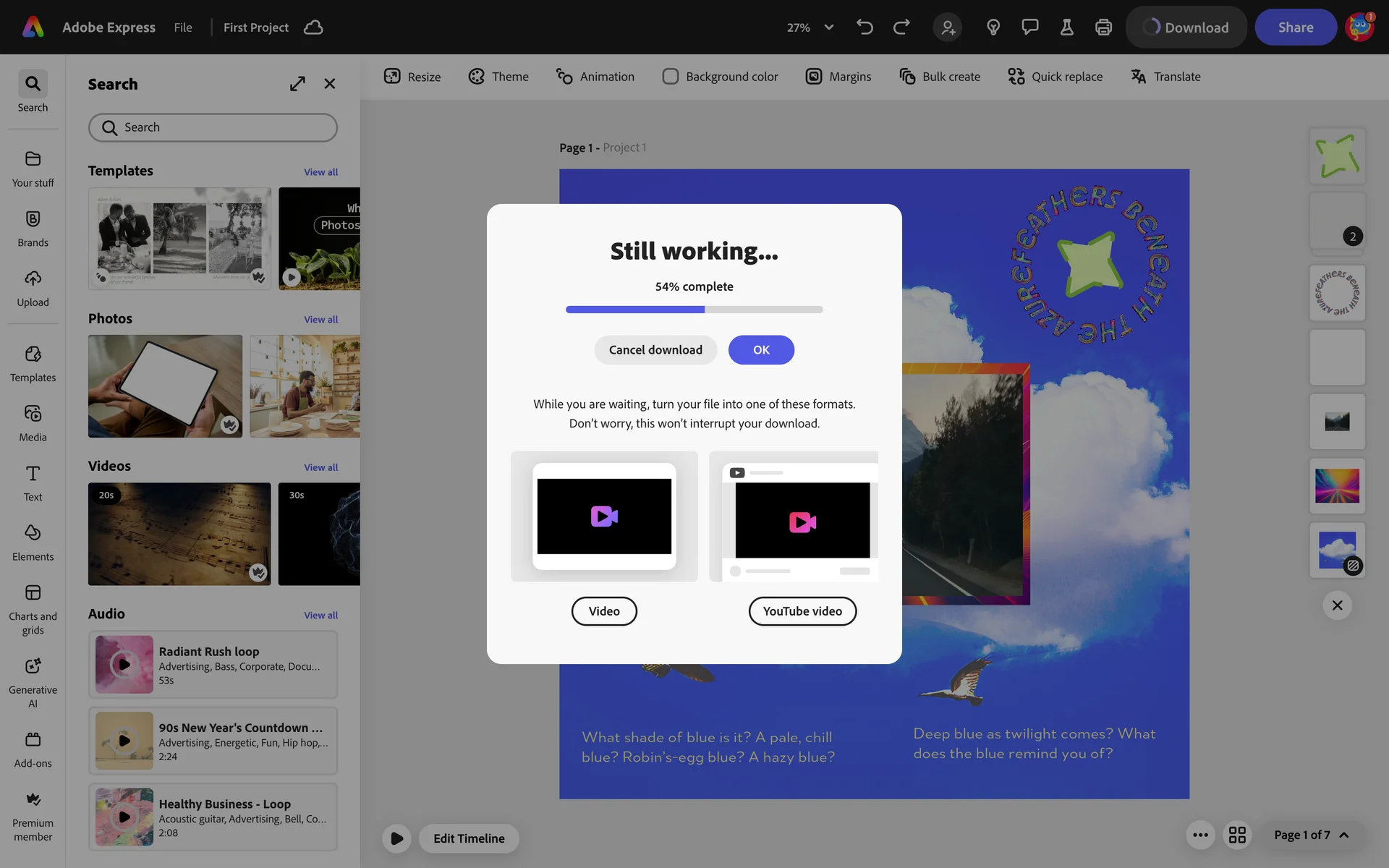Open the File menu
This screenshot has width=1389, height=868.
pos(183,27)
